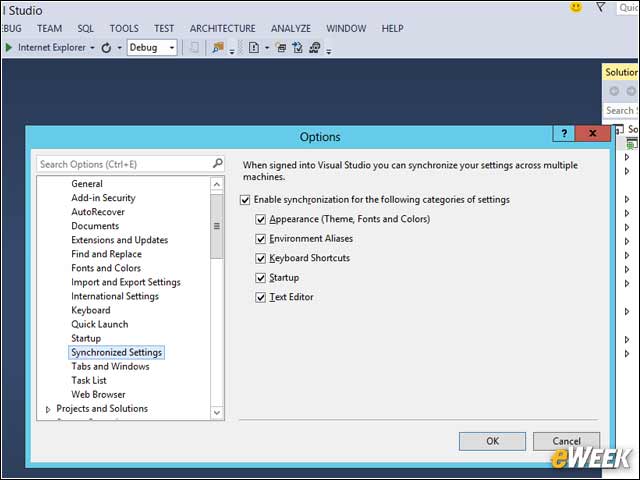Viewport: 640px width, 480px height.
Task: Open the TOOLS menu
Action: (x=124, y=29)
